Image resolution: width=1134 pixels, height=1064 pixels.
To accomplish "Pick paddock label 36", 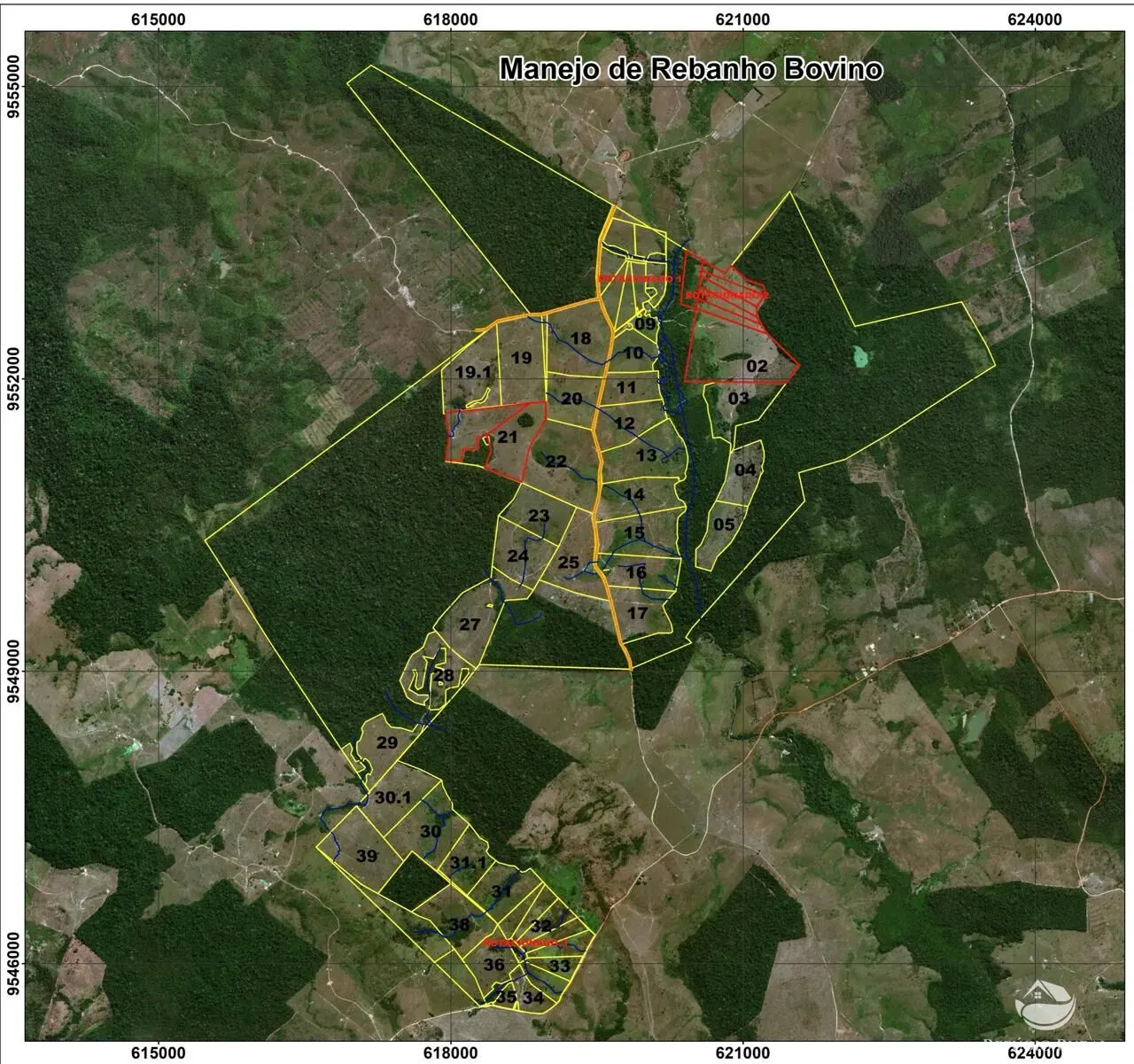I will 494,965.
